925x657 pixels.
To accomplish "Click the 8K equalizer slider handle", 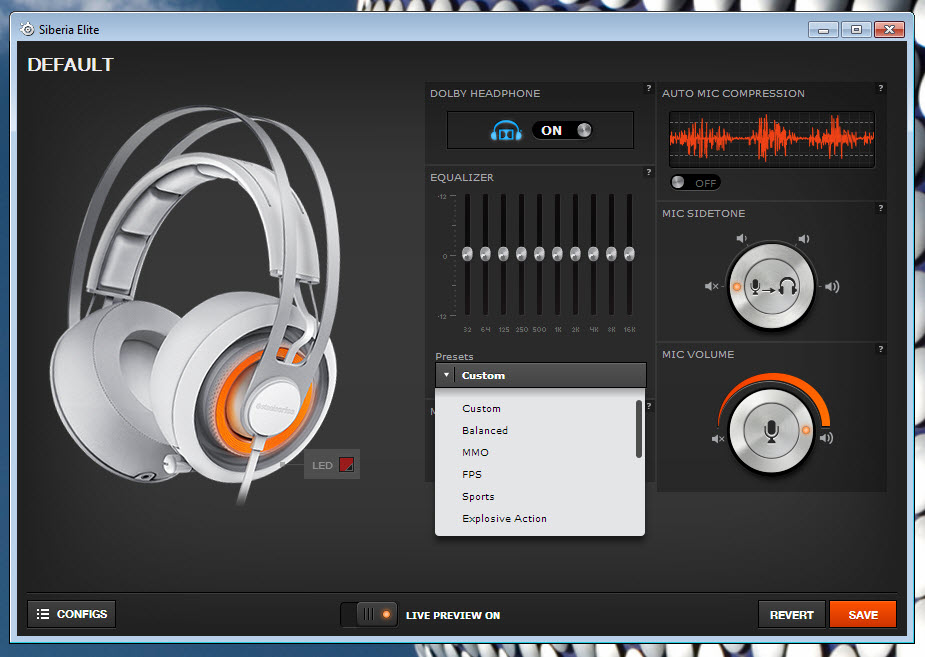I will click(611, 254).
